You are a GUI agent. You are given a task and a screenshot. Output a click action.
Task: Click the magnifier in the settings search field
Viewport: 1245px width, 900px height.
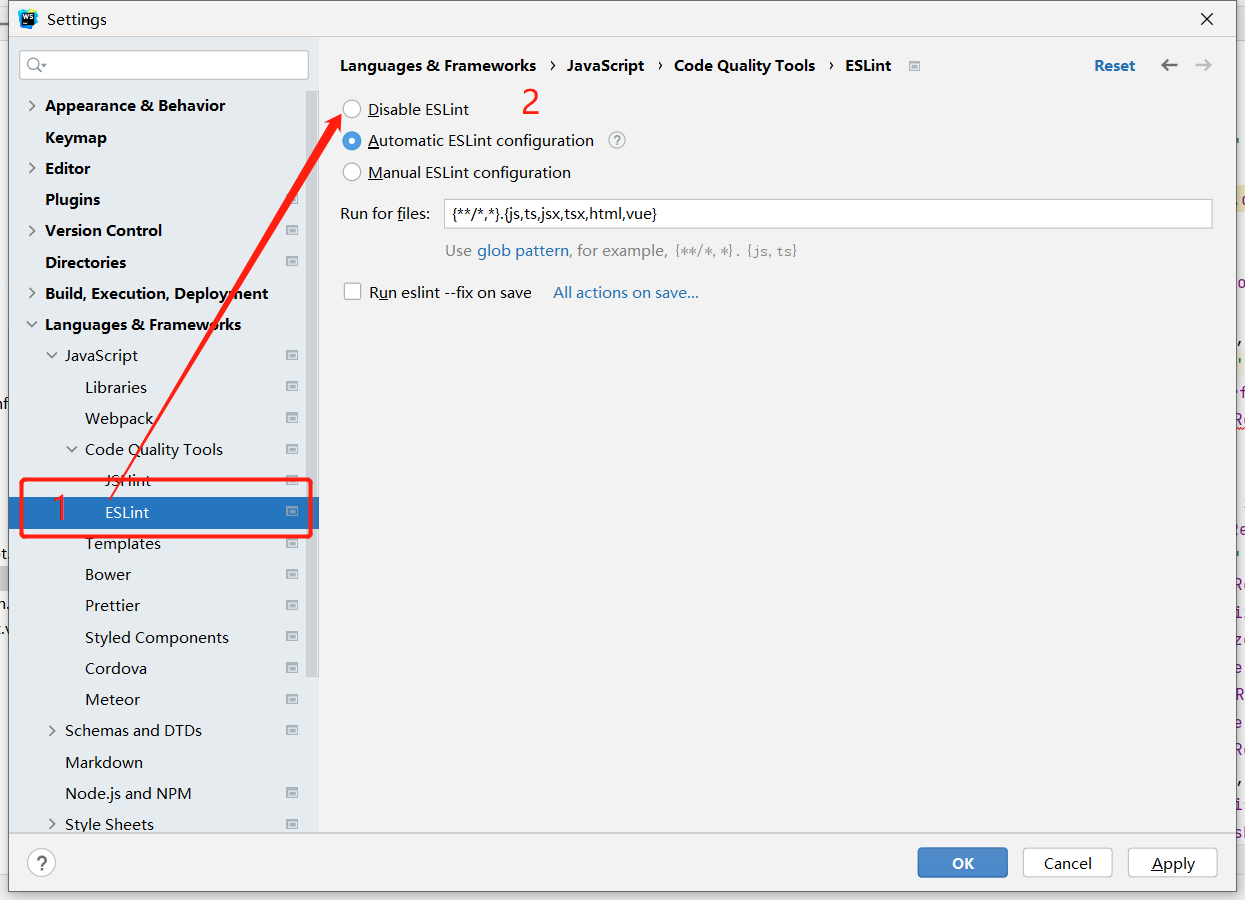(x=34, y=64)
